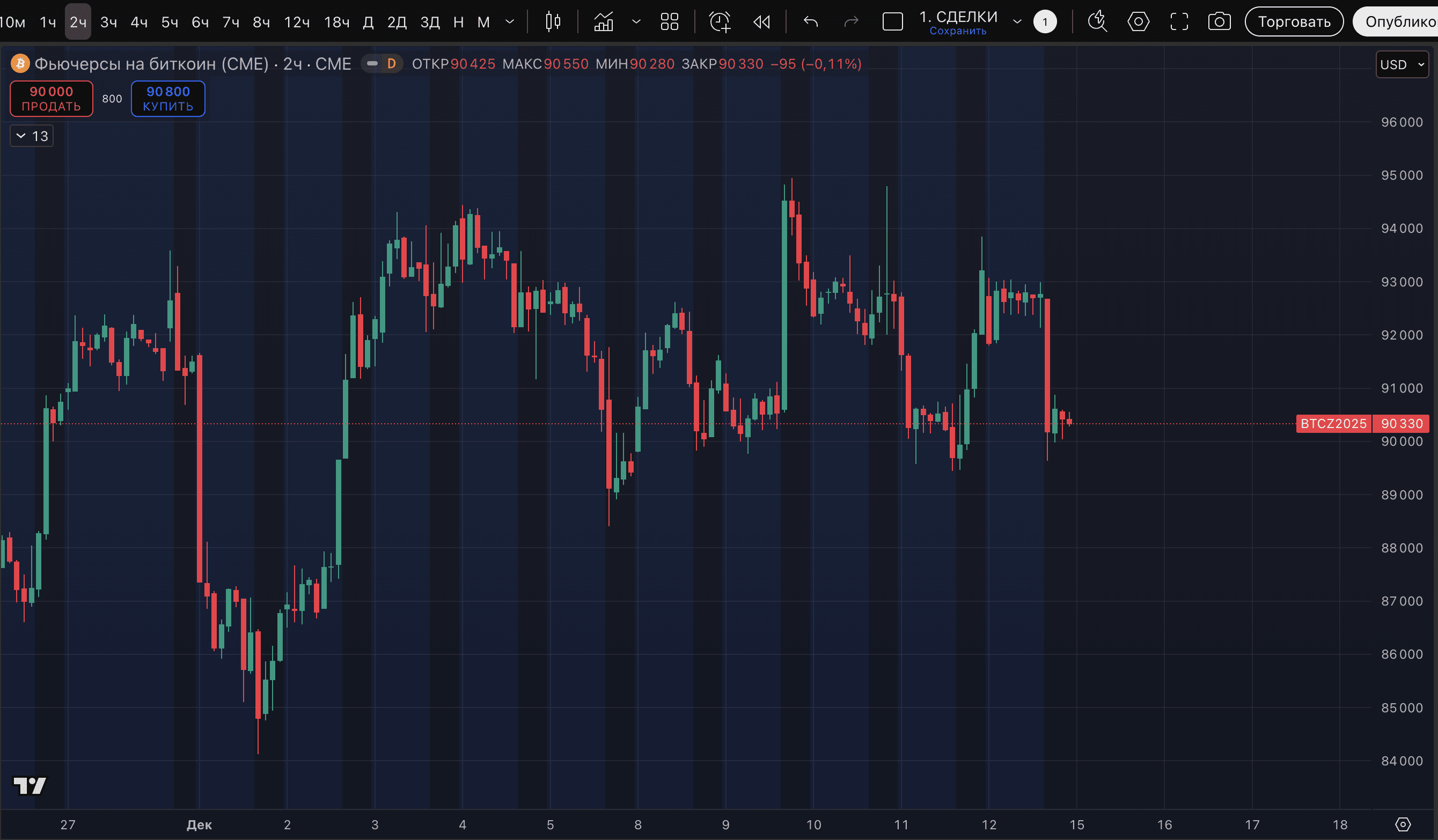Screen dimensions: 1438x840
Task: Toggle the session status pill next to D
Action: [372, 64]
